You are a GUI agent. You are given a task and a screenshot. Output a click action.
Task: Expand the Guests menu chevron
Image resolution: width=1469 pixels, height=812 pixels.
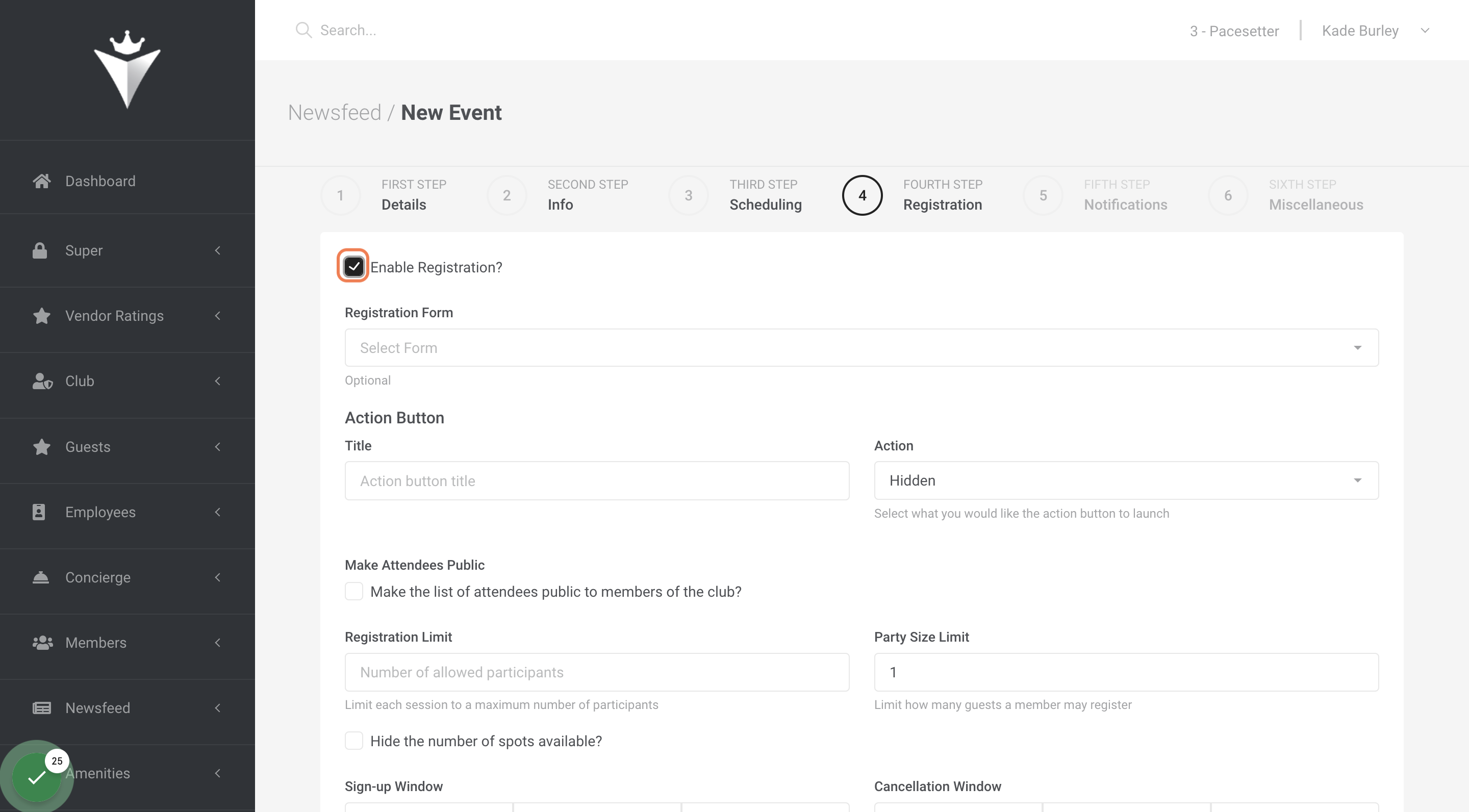[218, 446]
